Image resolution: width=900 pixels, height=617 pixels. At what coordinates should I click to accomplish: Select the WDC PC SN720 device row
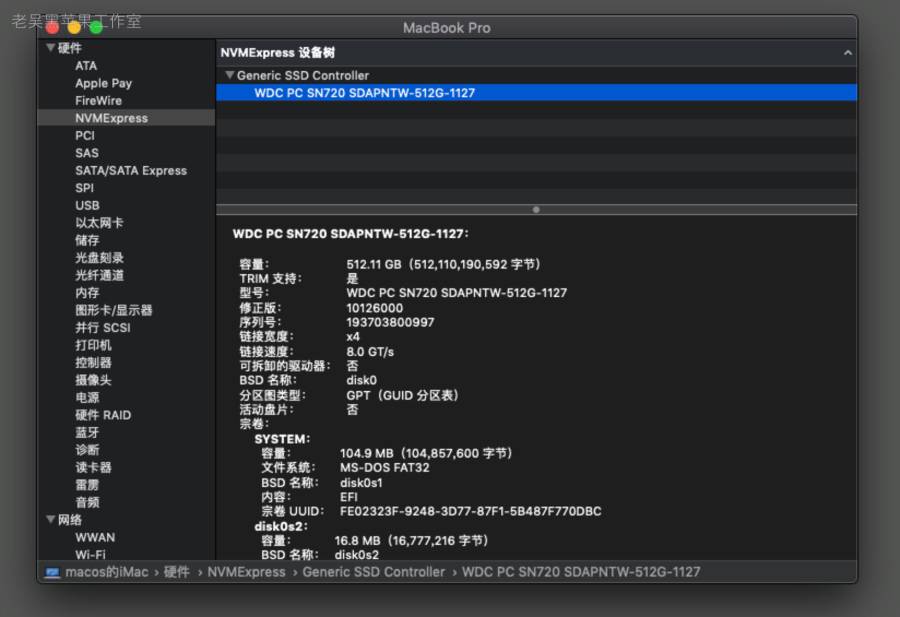pos(537,92)
